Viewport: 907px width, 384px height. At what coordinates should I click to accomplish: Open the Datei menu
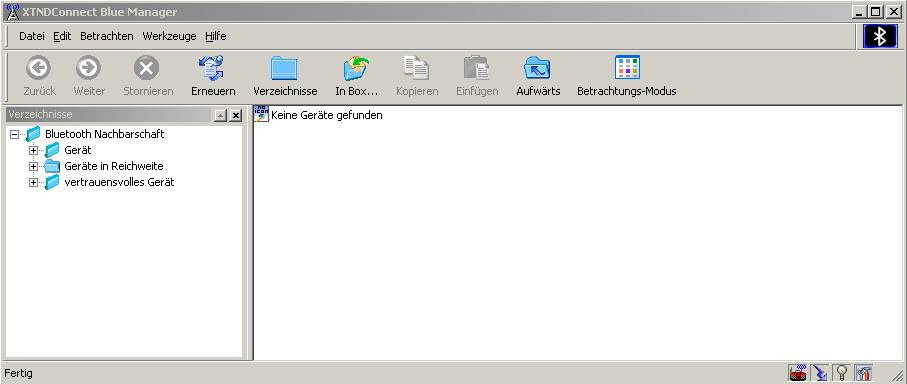pos(32,36)
